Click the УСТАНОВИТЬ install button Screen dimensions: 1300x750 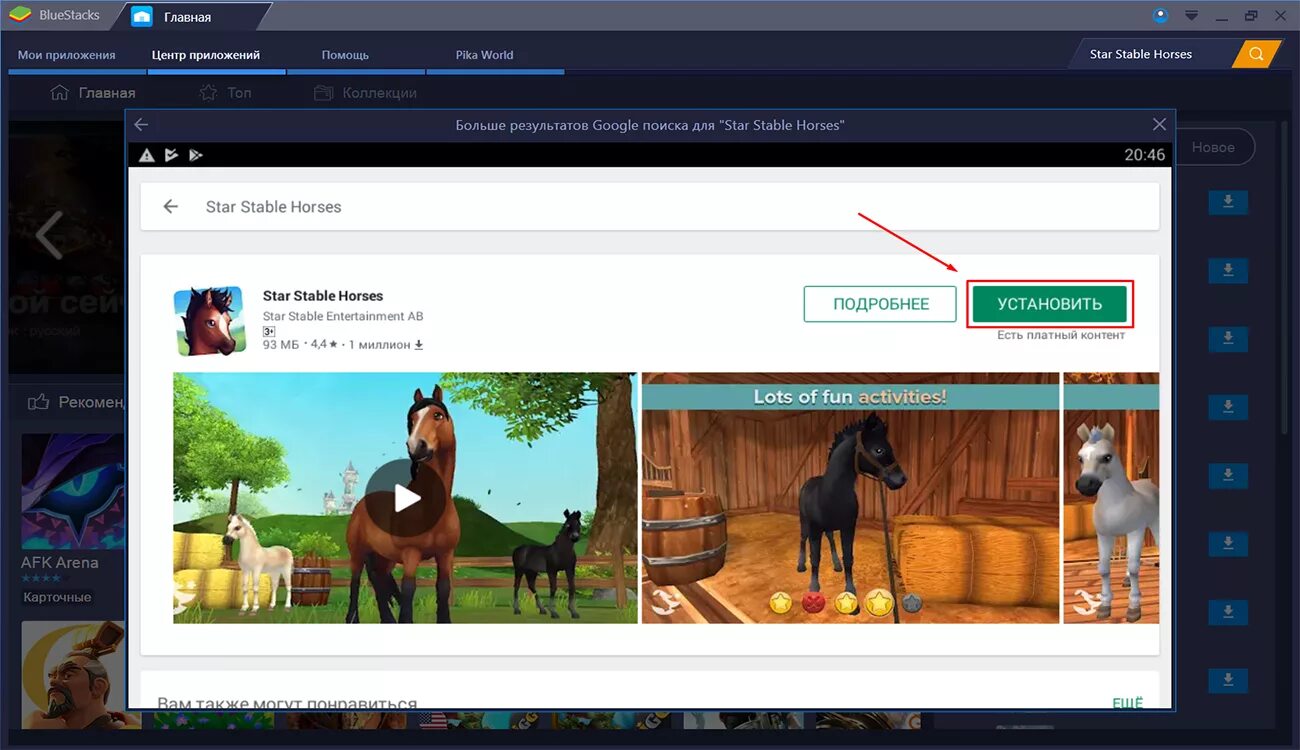pos(1050,304)
